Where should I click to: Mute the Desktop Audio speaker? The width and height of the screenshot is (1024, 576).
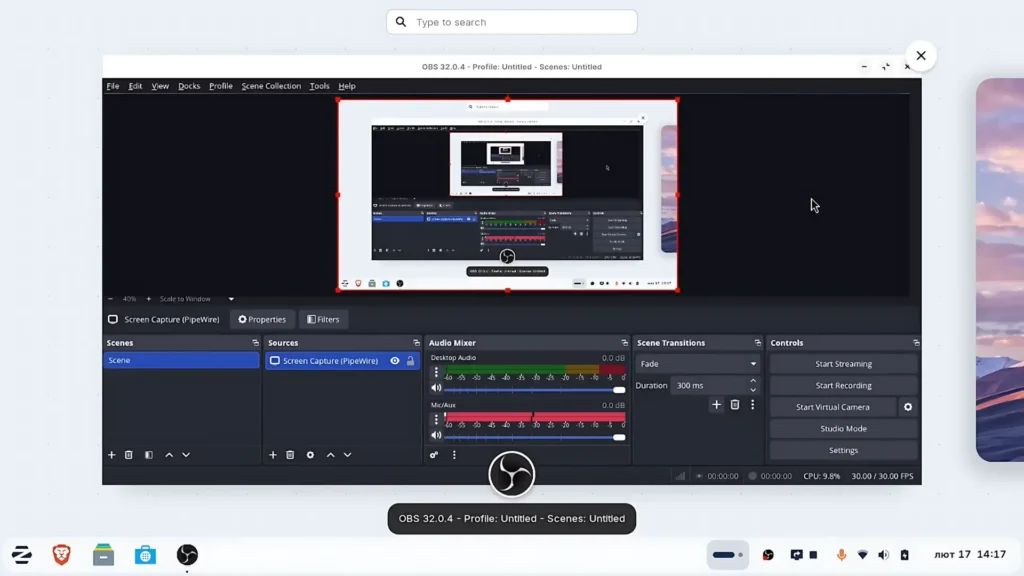pyautogui.click(x=436, y=388)
